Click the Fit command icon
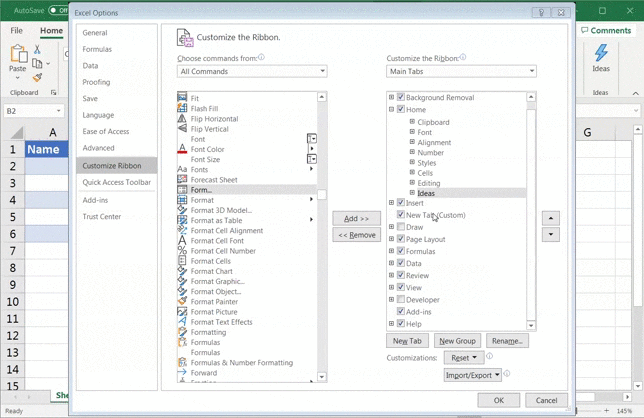The width and height of the screenshot is (644, 418). pyautogui.click(x=182, y=98)
